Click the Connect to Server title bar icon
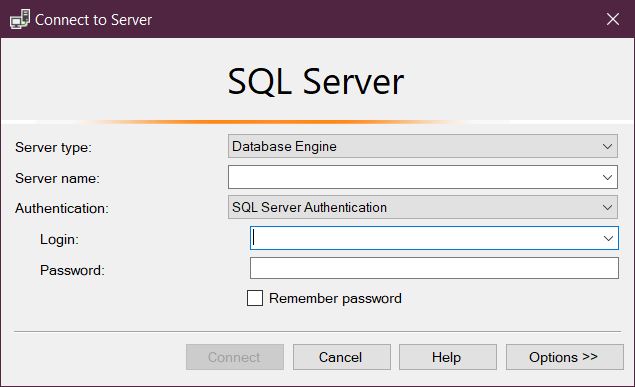Image resolution: width=635 pixels, height=387 pixels. (20, 19)
